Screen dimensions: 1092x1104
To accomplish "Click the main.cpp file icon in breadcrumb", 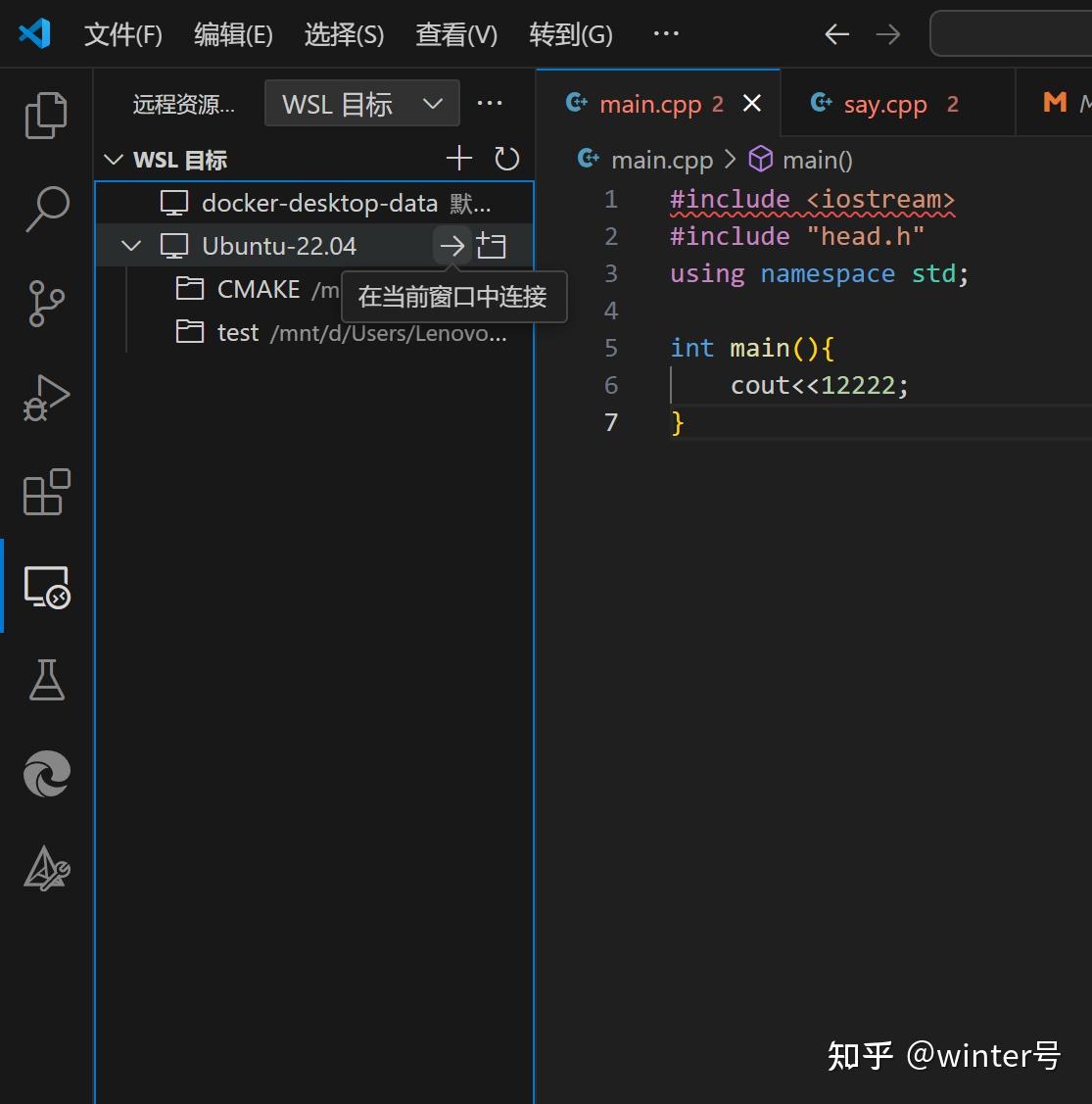I will point(588,159).
